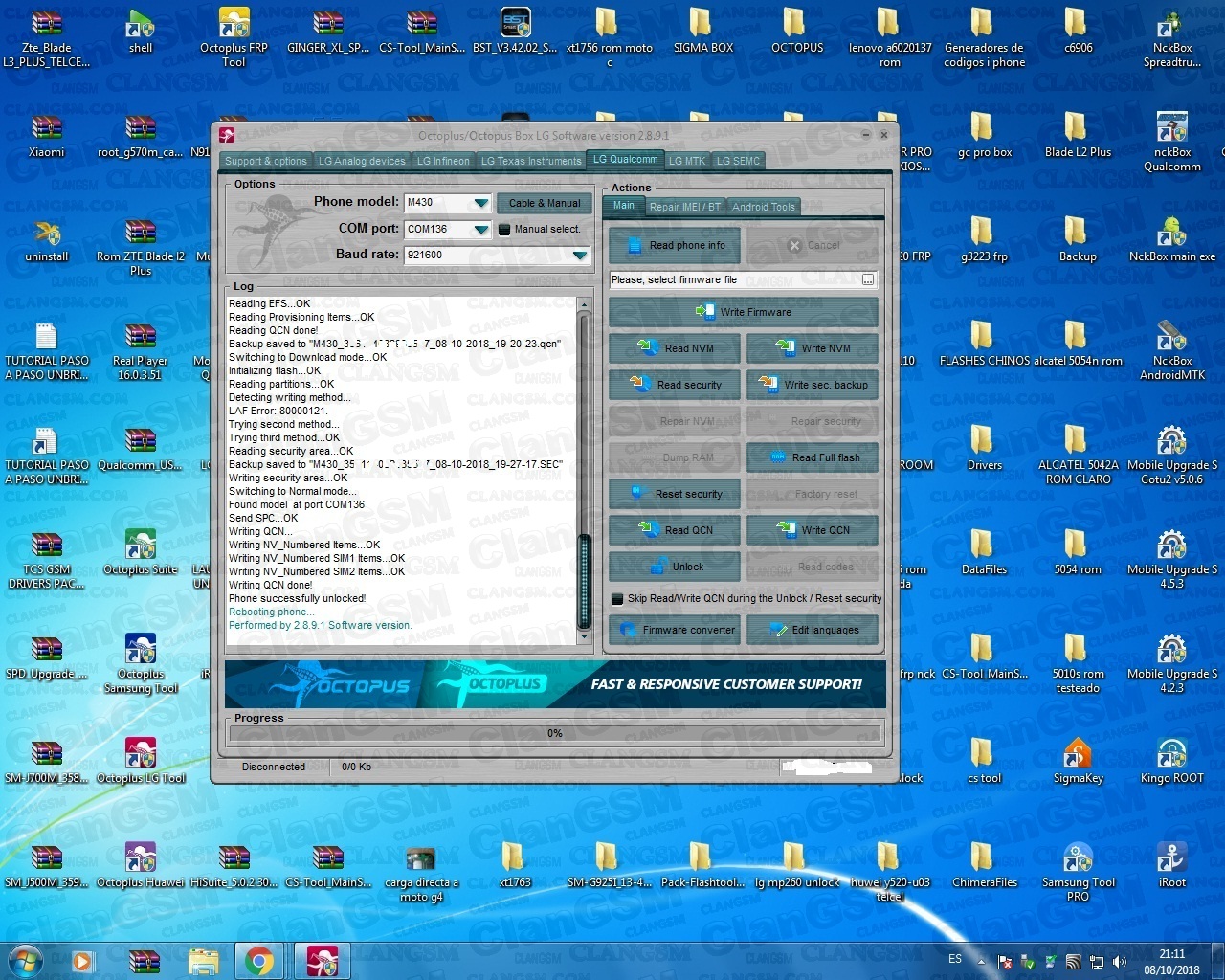
Task: Click the Read phone info button
Action: click(674, 246)
